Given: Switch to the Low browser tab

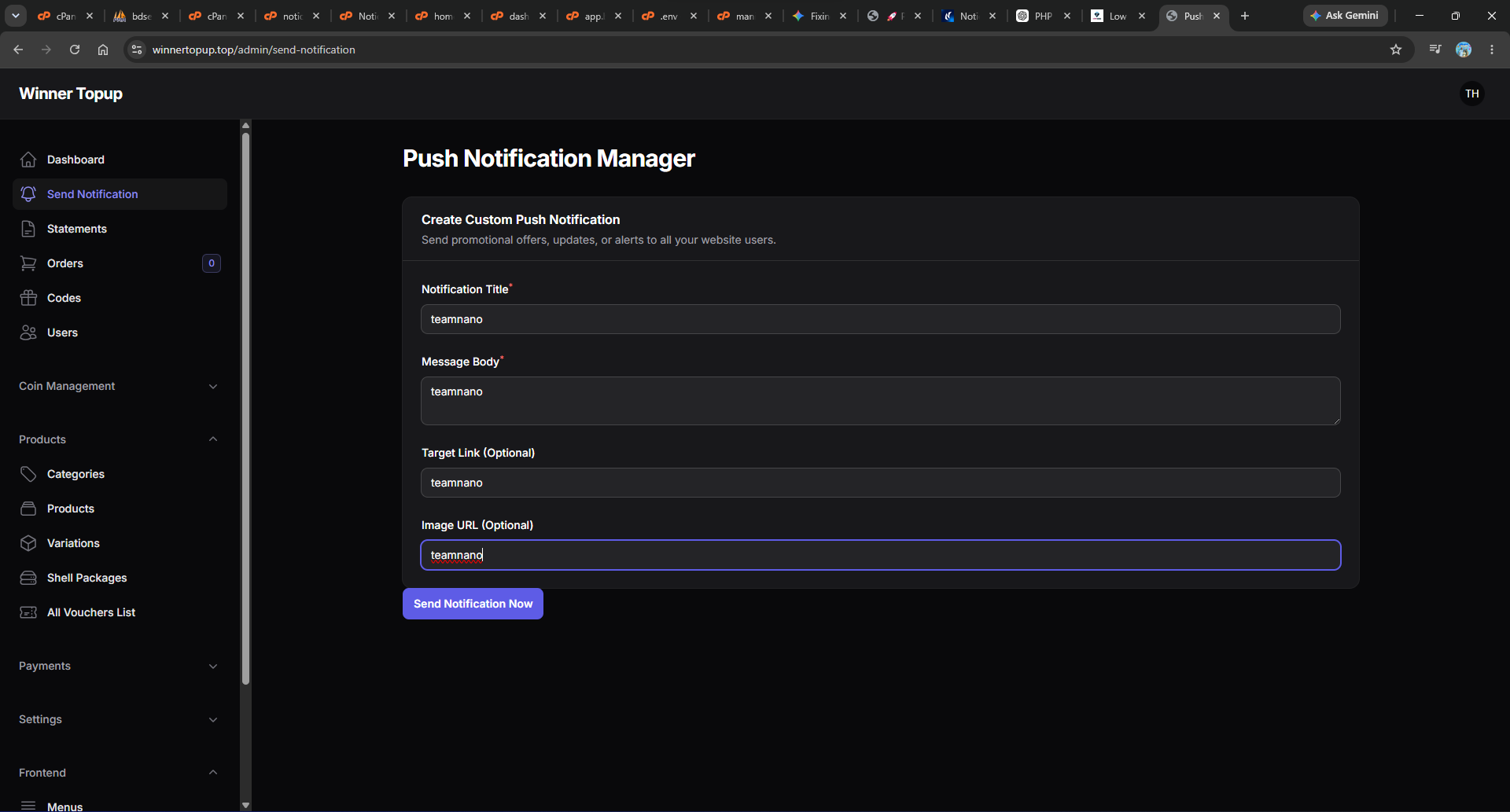Looking at the screenshot, I should click(1118, 16).
